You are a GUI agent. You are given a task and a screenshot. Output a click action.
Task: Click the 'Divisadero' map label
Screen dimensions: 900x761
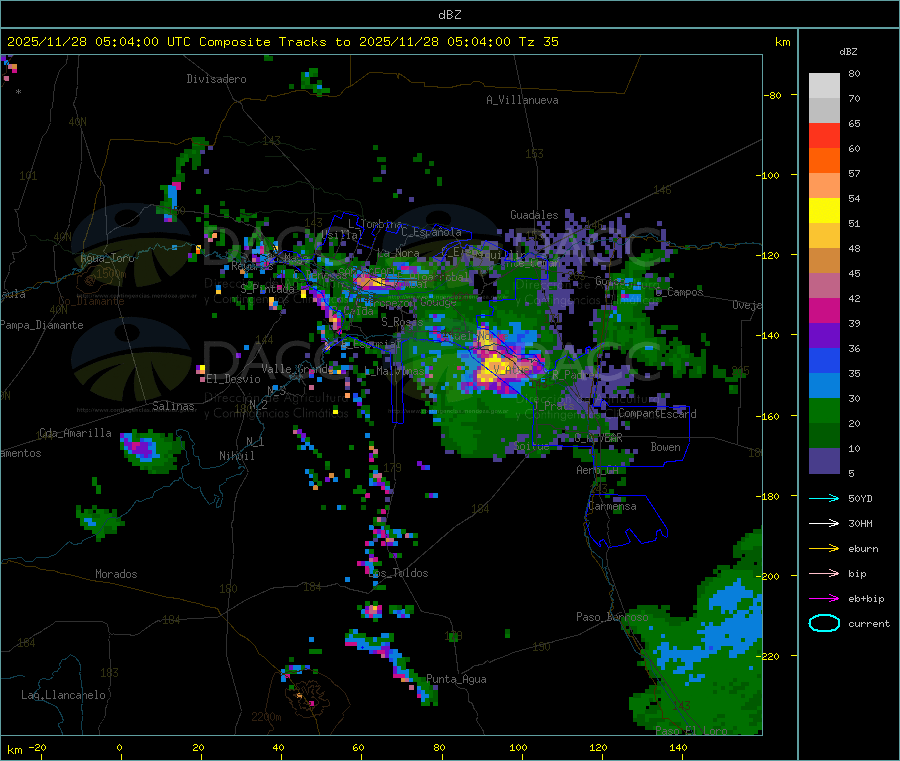pyautogui.click(x=216, y=79)
